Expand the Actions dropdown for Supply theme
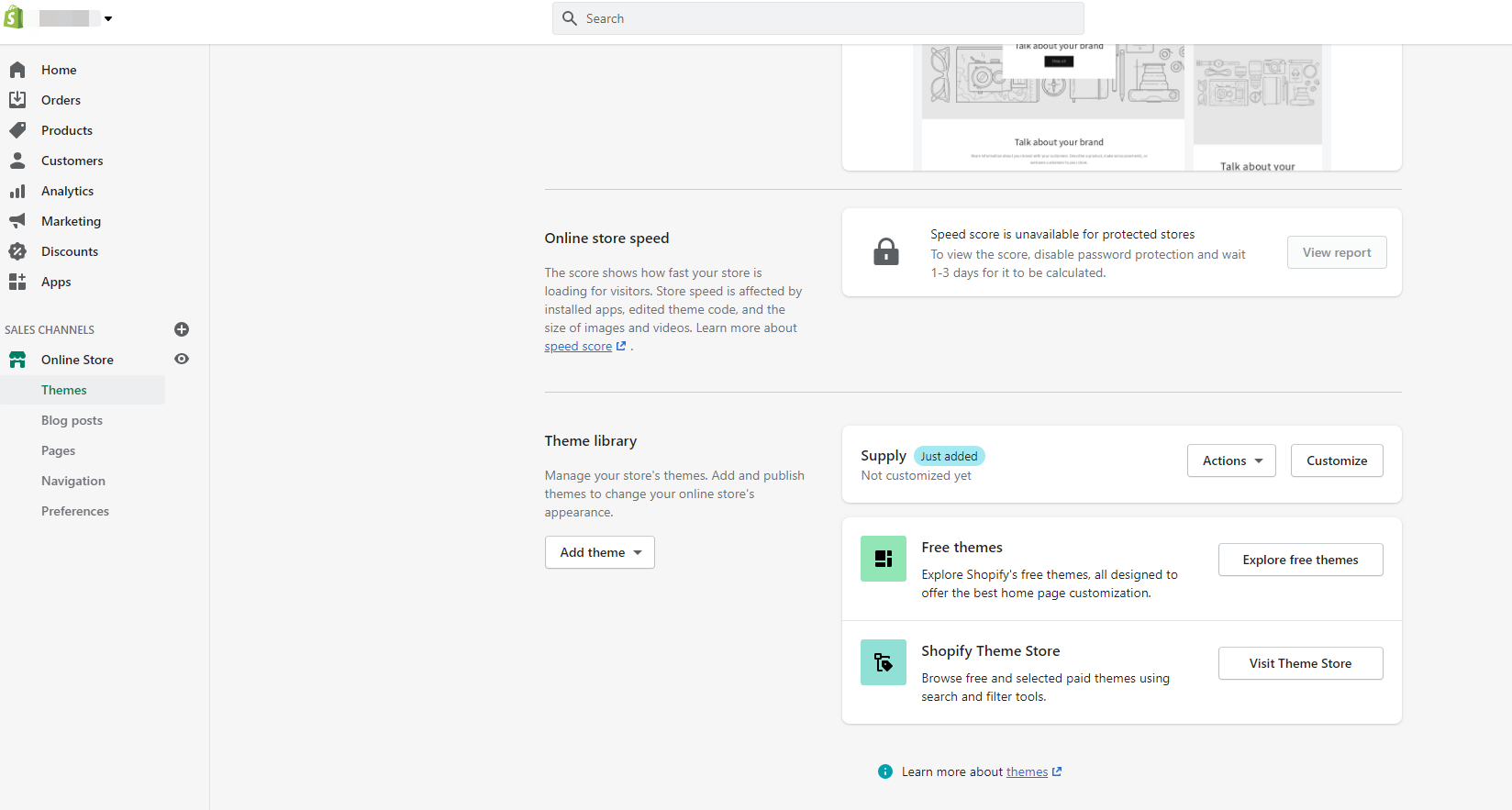1512x810 pixels. 1231,460
